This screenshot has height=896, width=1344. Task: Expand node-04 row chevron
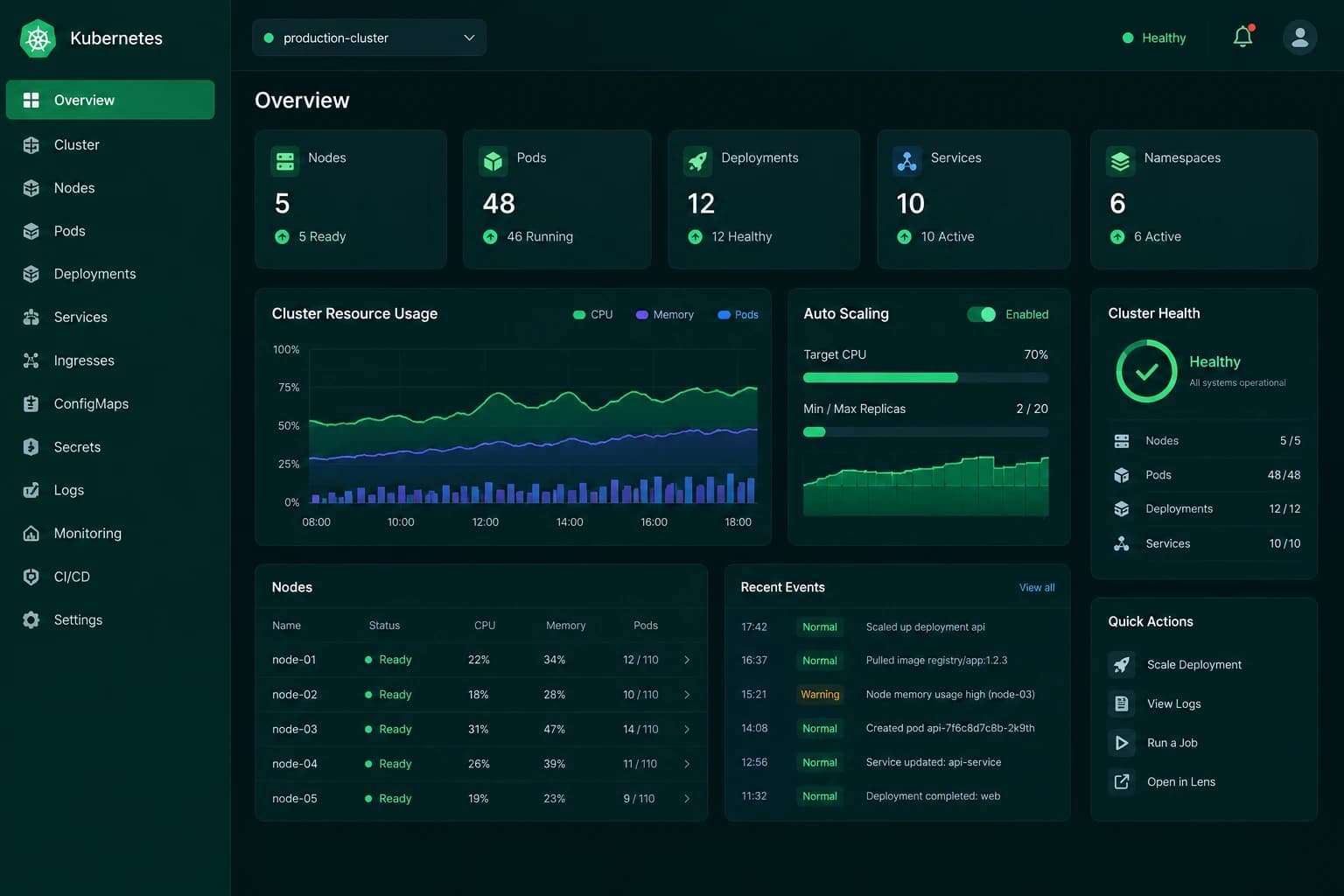point(687,764)
